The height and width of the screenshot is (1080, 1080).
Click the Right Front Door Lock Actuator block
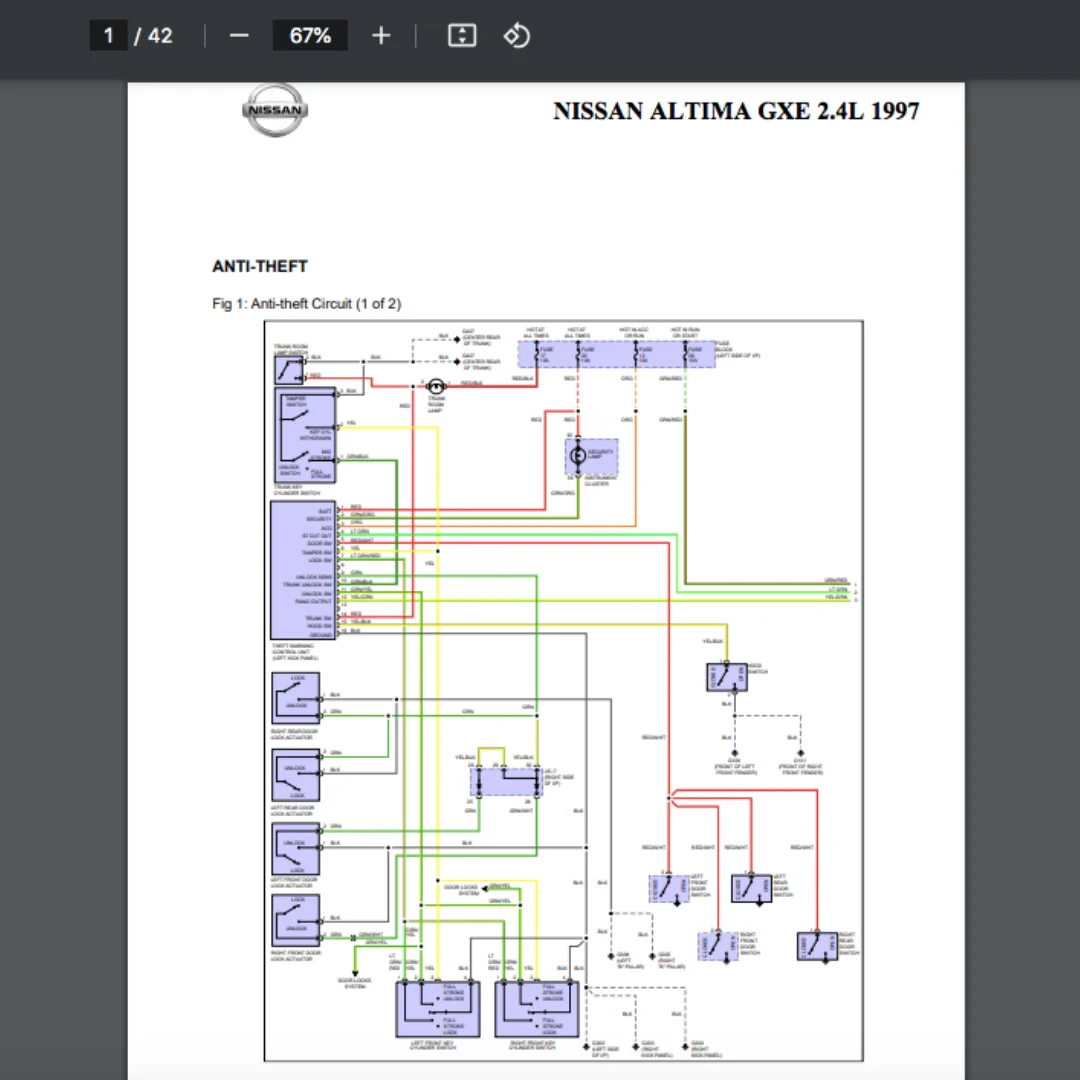coord(295,921)
